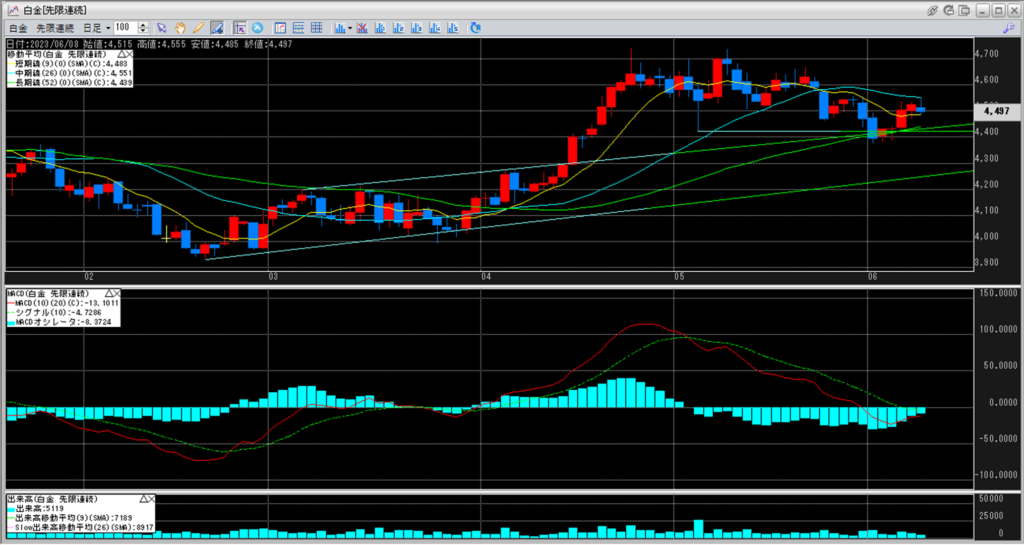Close the 出来高 volume legend box
The image size is (1024, 545).
[x=154, y=497]
